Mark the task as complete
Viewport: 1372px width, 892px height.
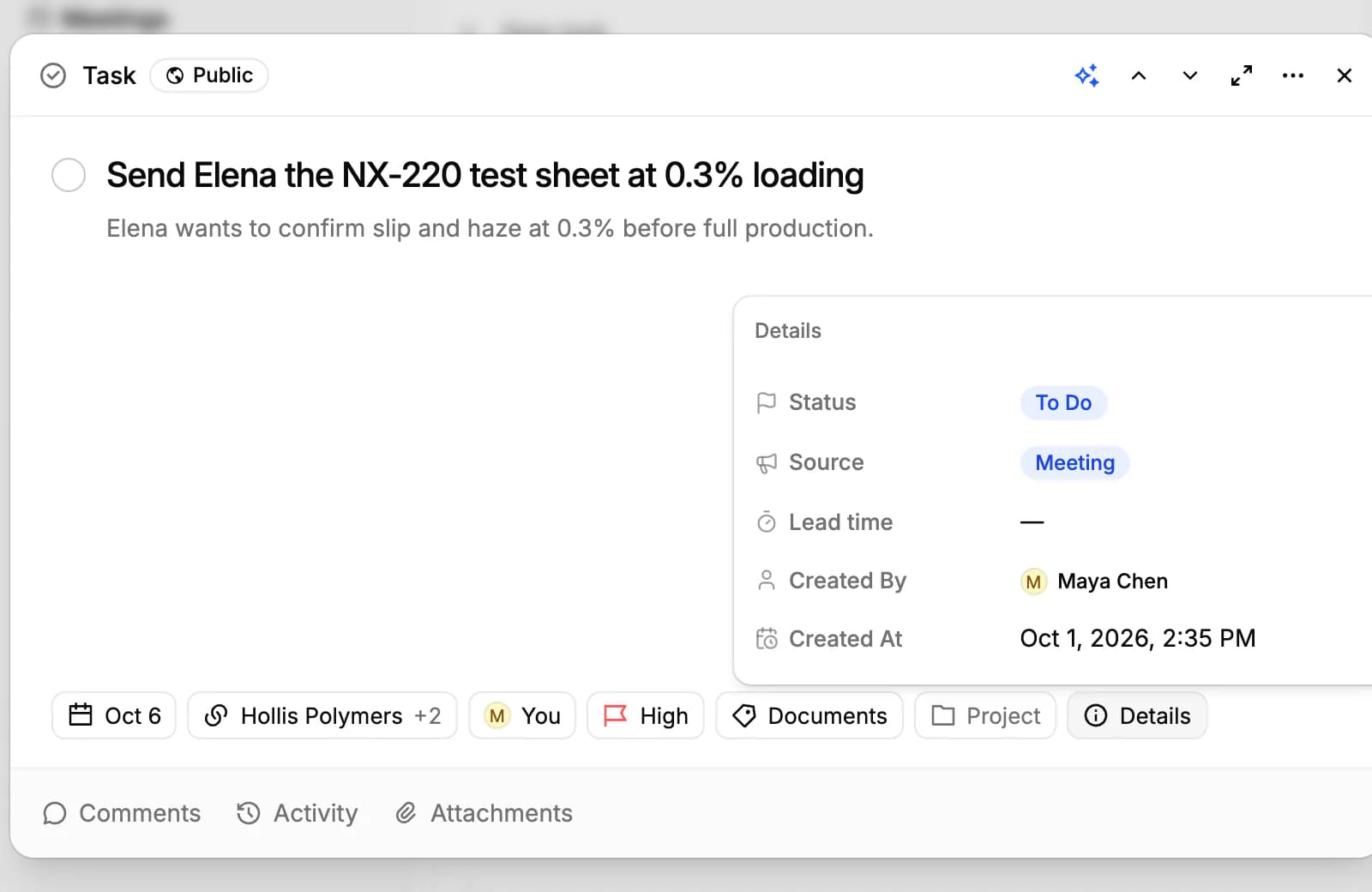pyautogui.click(x=69, y=175)
